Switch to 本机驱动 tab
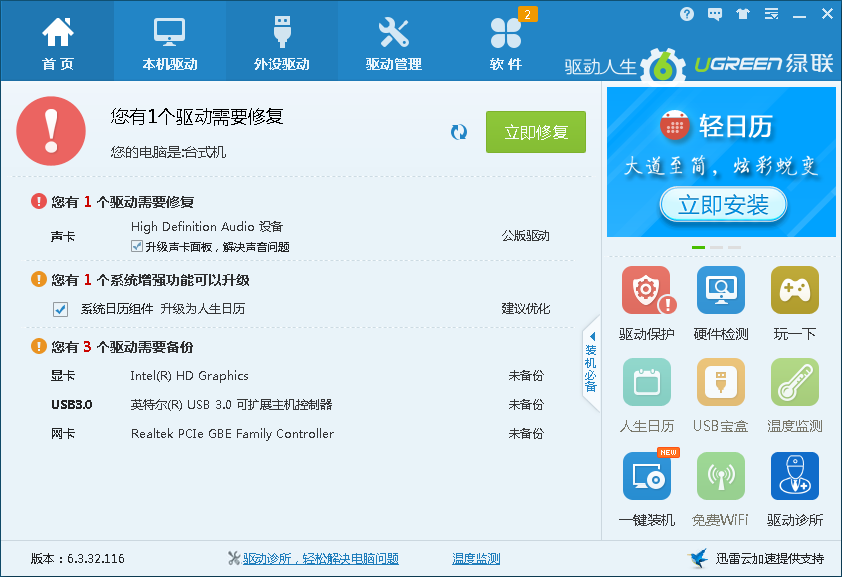Image resolution: width=842 pixels, height=577 pixels. (x=170, y=42)
